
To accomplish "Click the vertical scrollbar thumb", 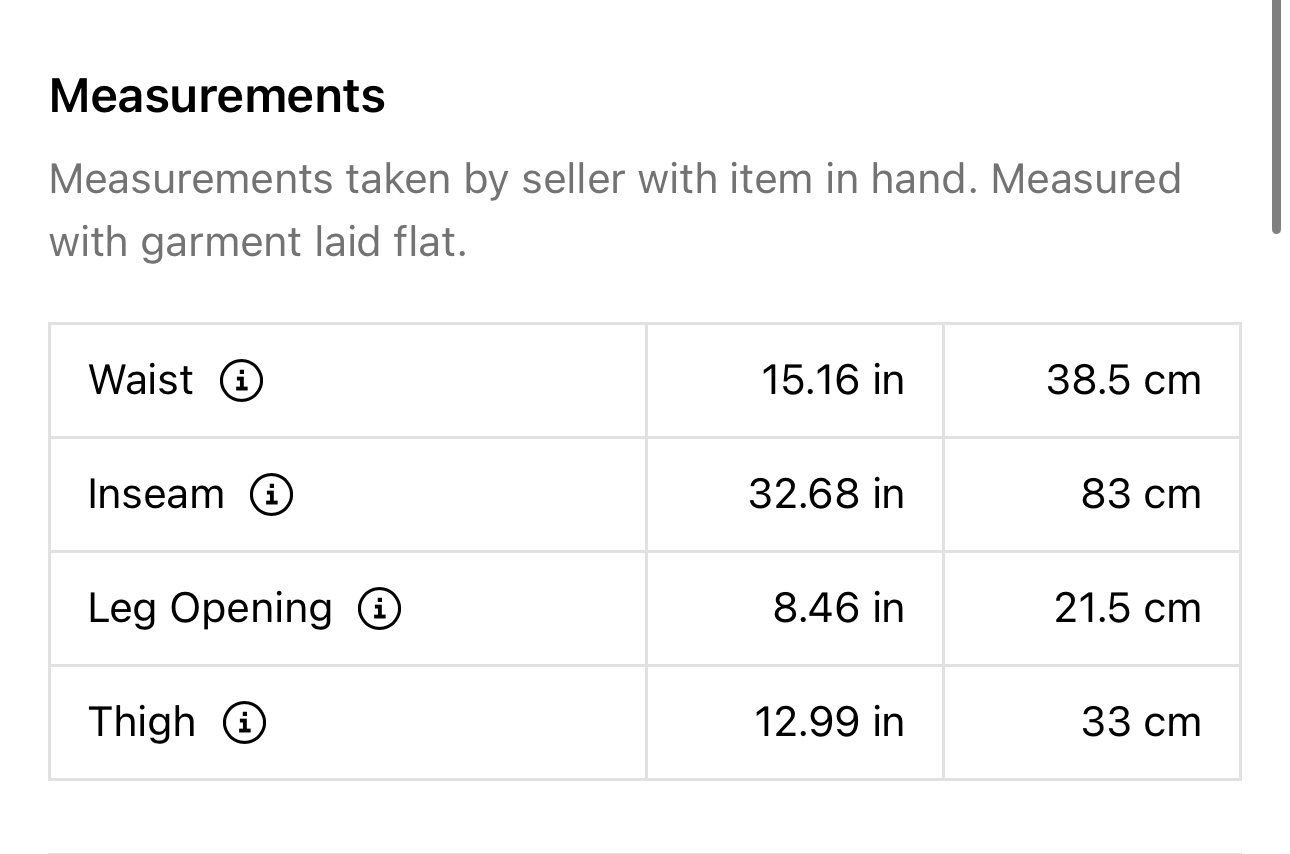I will tap(1276, 116).
